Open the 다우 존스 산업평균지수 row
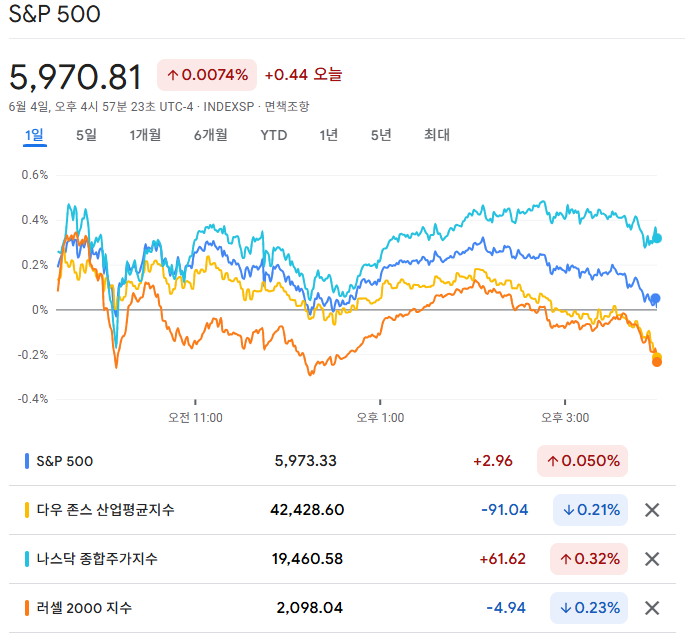The width and height of the screenshot is (685, 635). [105, 510]
